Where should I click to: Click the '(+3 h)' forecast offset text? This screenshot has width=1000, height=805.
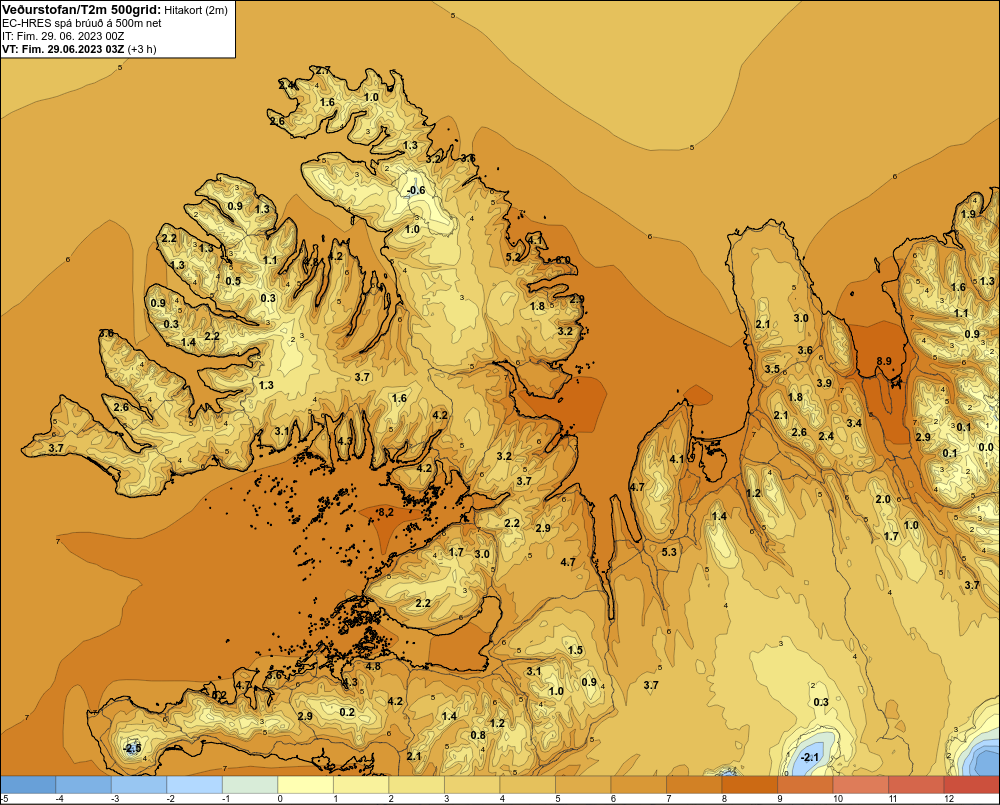[142, 49]
